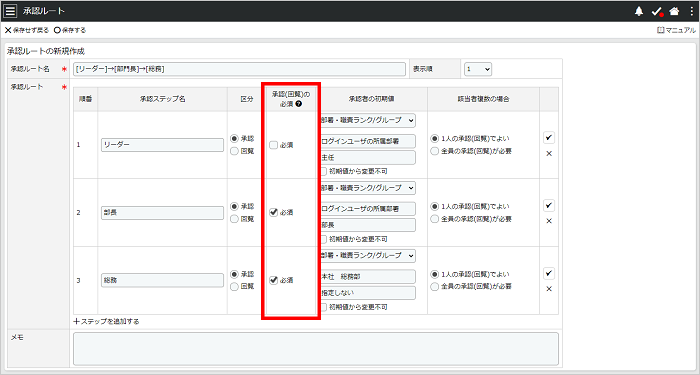The image size is (700, 375).
Task: Open approver type dropdown for step 3
Action: (x=368, y=256)
